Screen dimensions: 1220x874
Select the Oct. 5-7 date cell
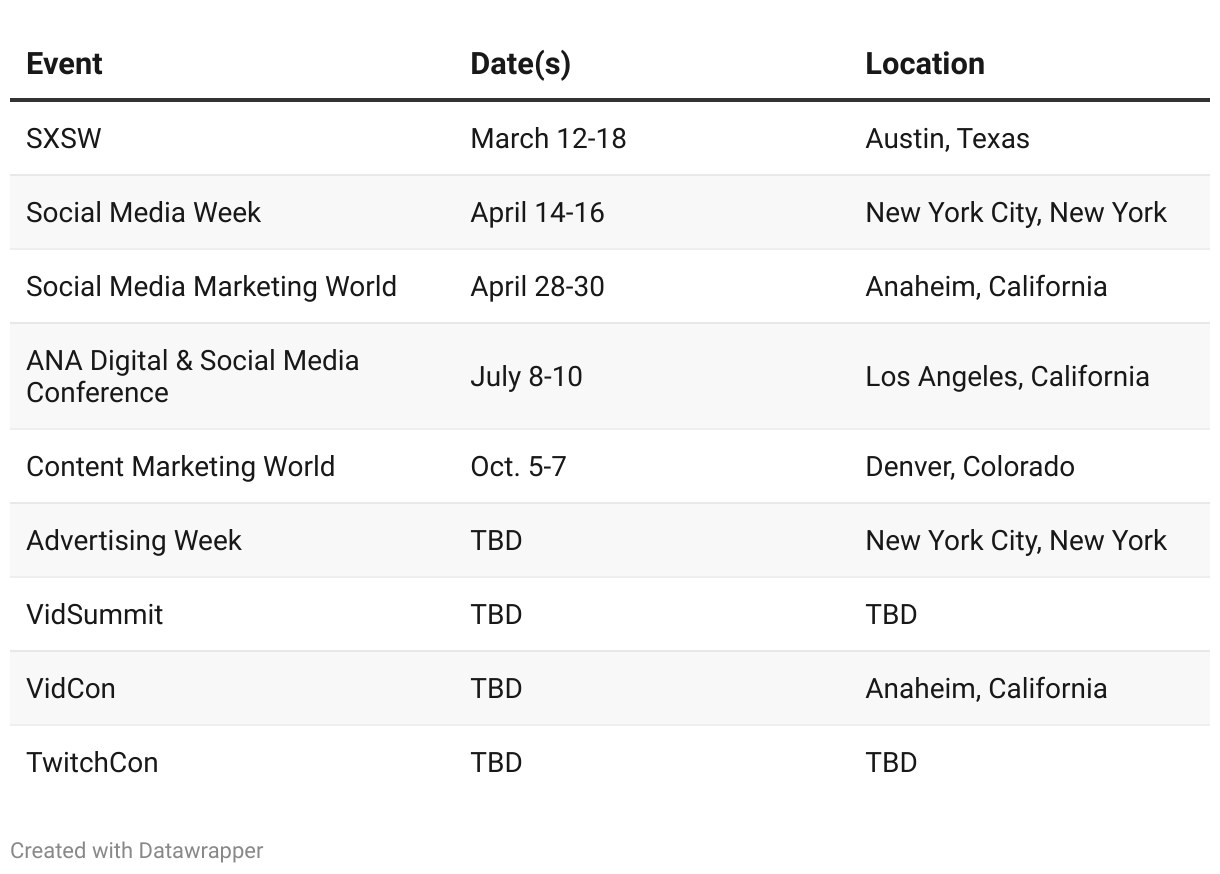(x=518, y=466)
